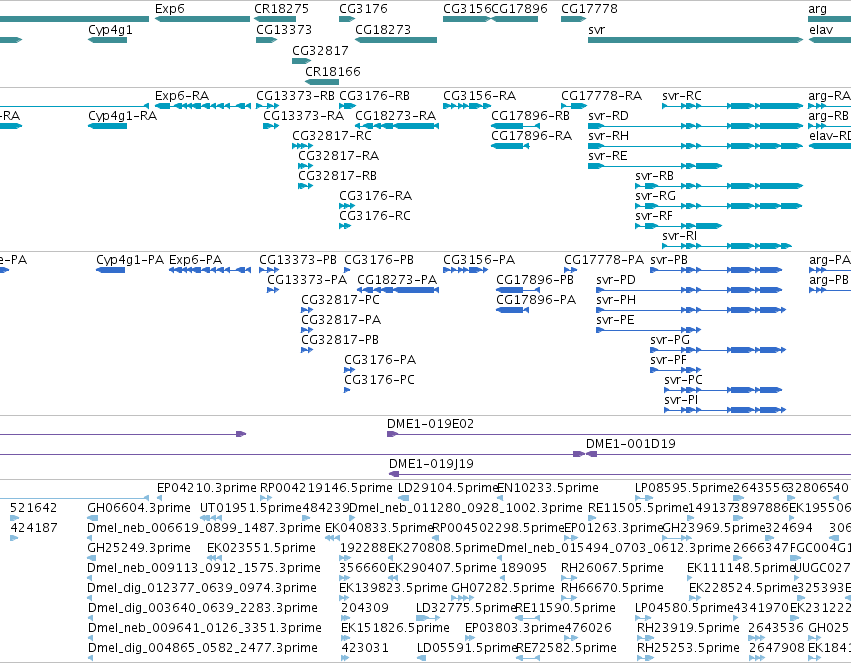The height and width of the screenshot is (663, 851).
Task: Select transcript CG17896-RA
Action: click(510, 146)
